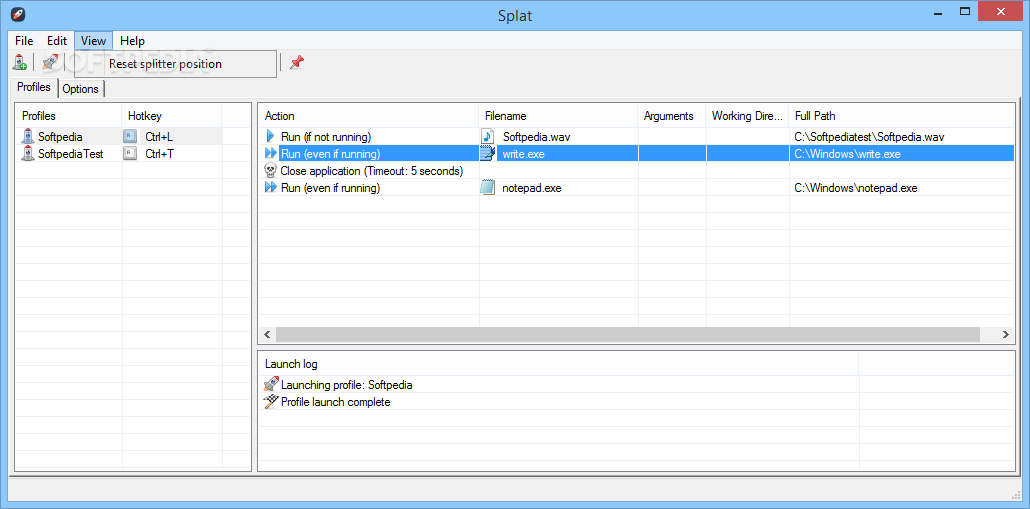Choose Reset splitter position from View menu

pos(175,64)
